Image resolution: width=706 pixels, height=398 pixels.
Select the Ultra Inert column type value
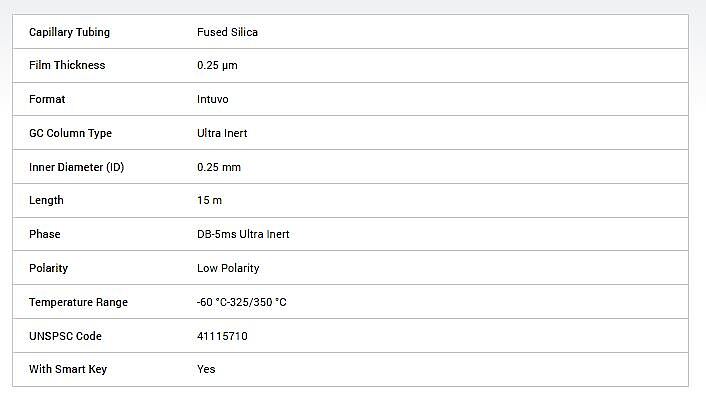(x=222, y=133)
